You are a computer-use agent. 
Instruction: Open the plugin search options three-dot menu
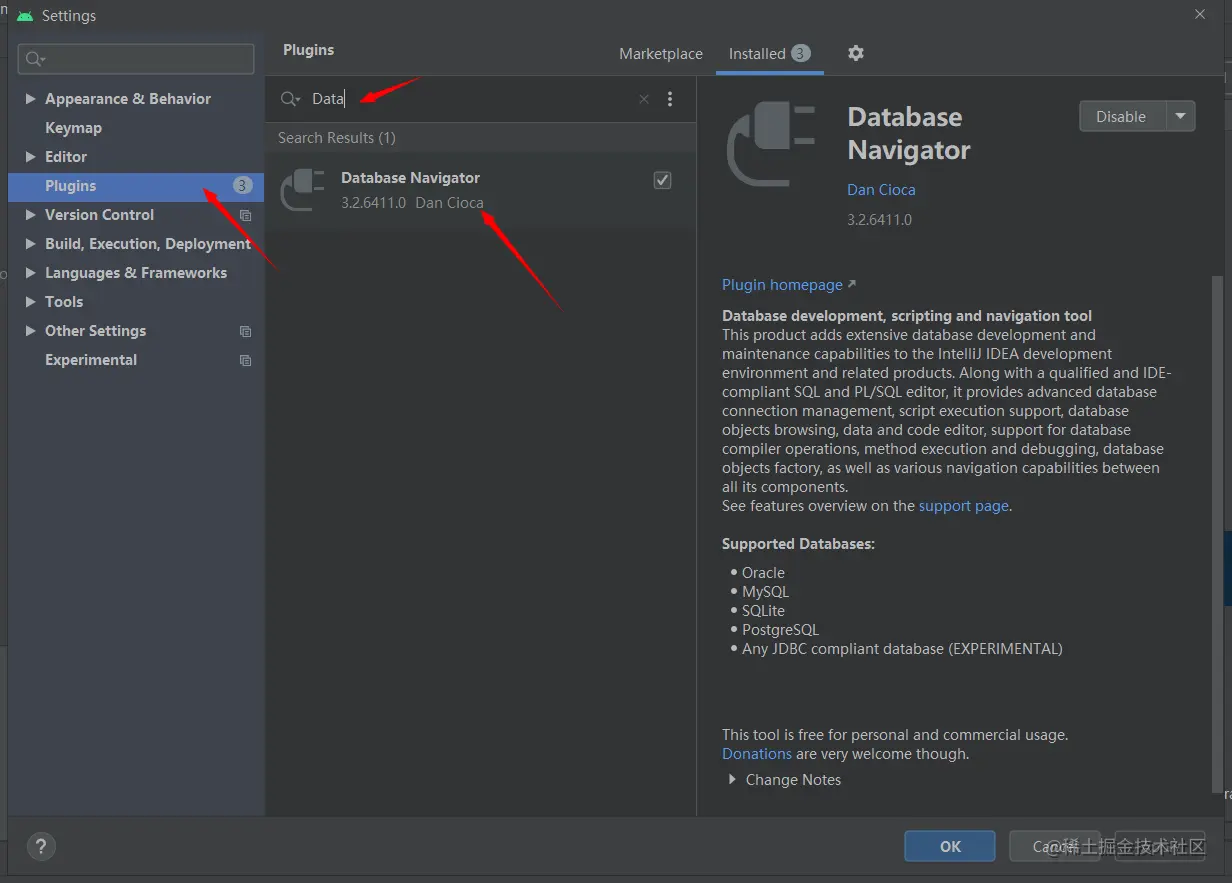670,99
